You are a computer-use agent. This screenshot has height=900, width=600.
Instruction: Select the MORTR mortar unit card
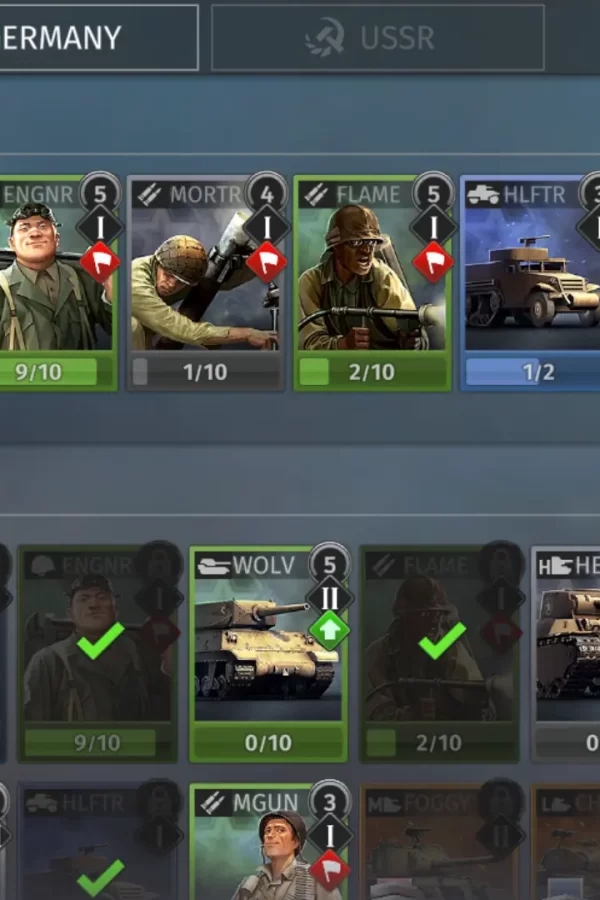206,284
